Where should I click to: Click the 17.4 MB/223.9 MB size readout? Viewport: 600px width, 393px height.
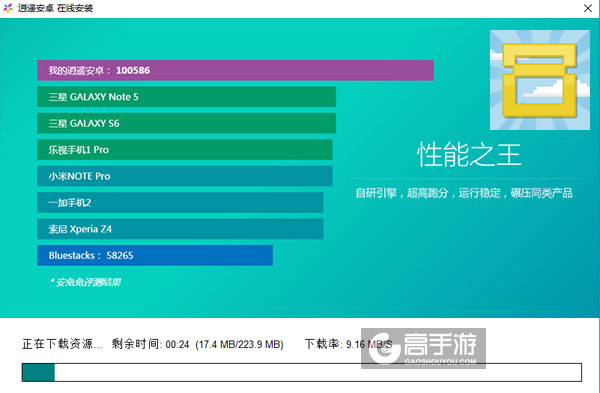click(240, 344)
